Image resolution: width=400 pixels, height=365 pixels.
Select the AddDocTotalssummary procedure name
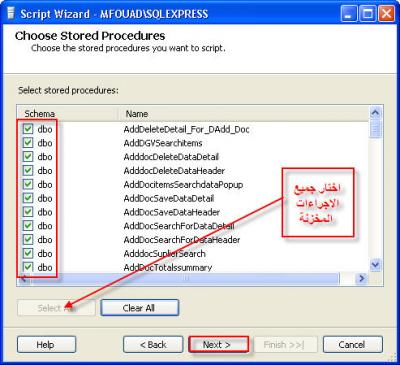click(x=168, y=268)
